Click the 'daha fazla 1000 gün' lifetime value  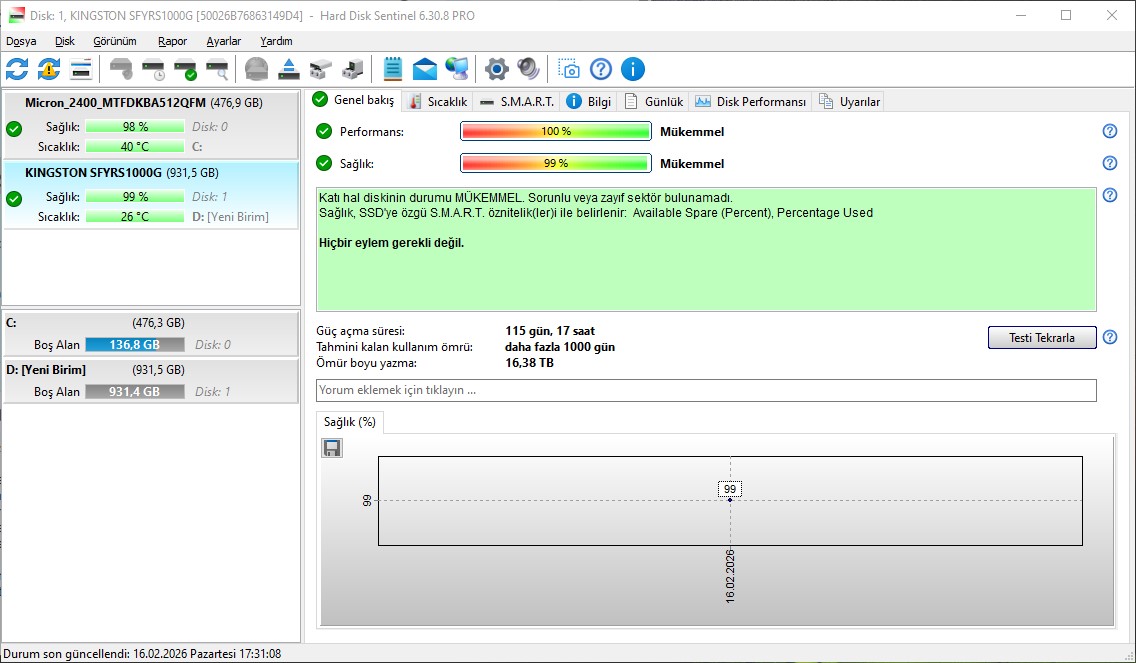(x=560, y=347)
